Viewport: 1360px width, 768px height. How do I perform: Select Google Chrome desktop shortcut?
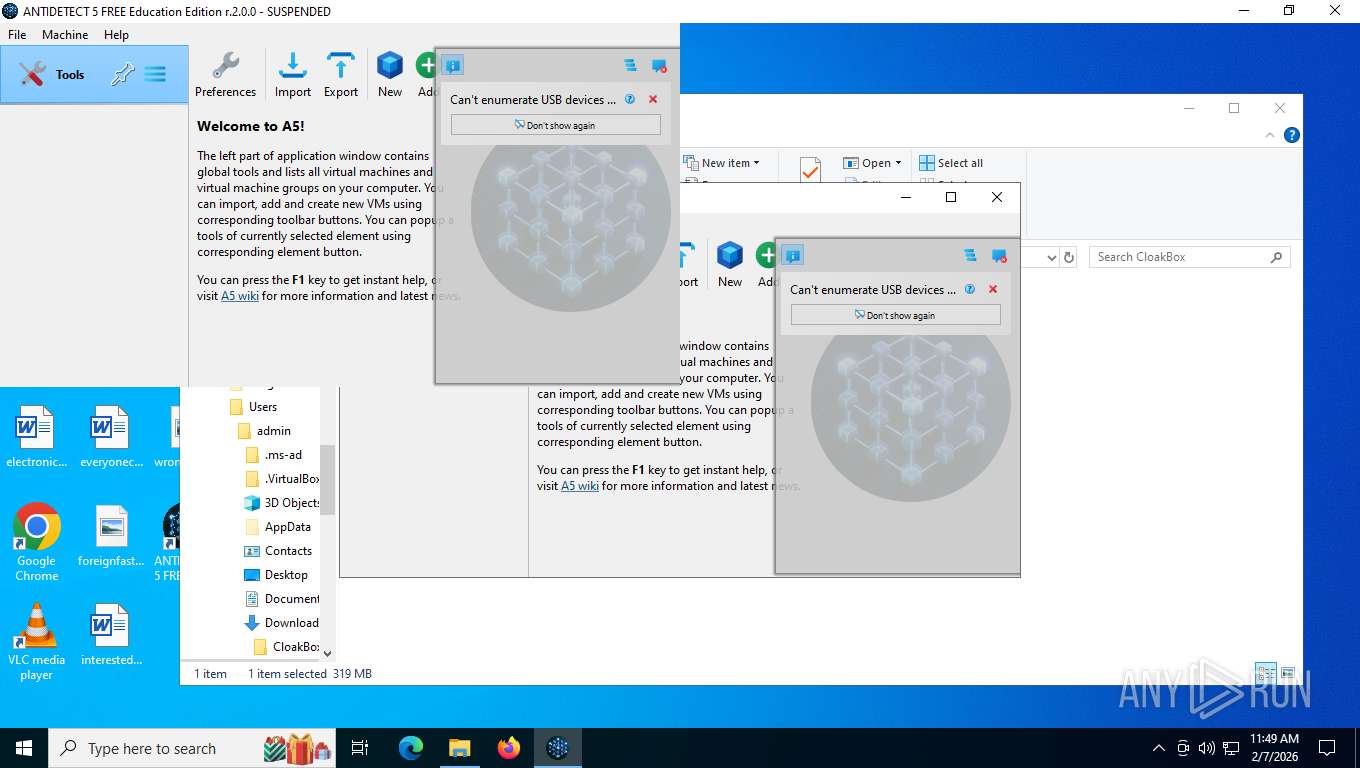pos(36,542)
